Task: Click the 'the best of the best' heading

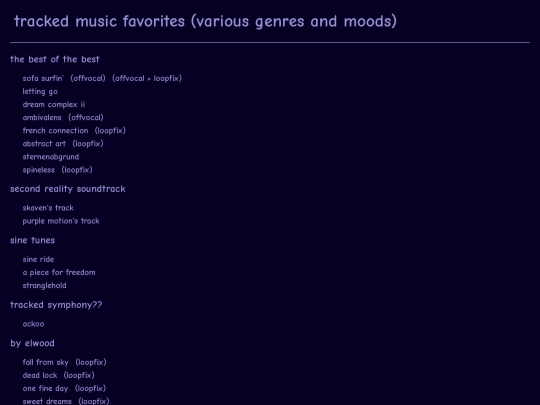Action: click(x=55, y=59)
